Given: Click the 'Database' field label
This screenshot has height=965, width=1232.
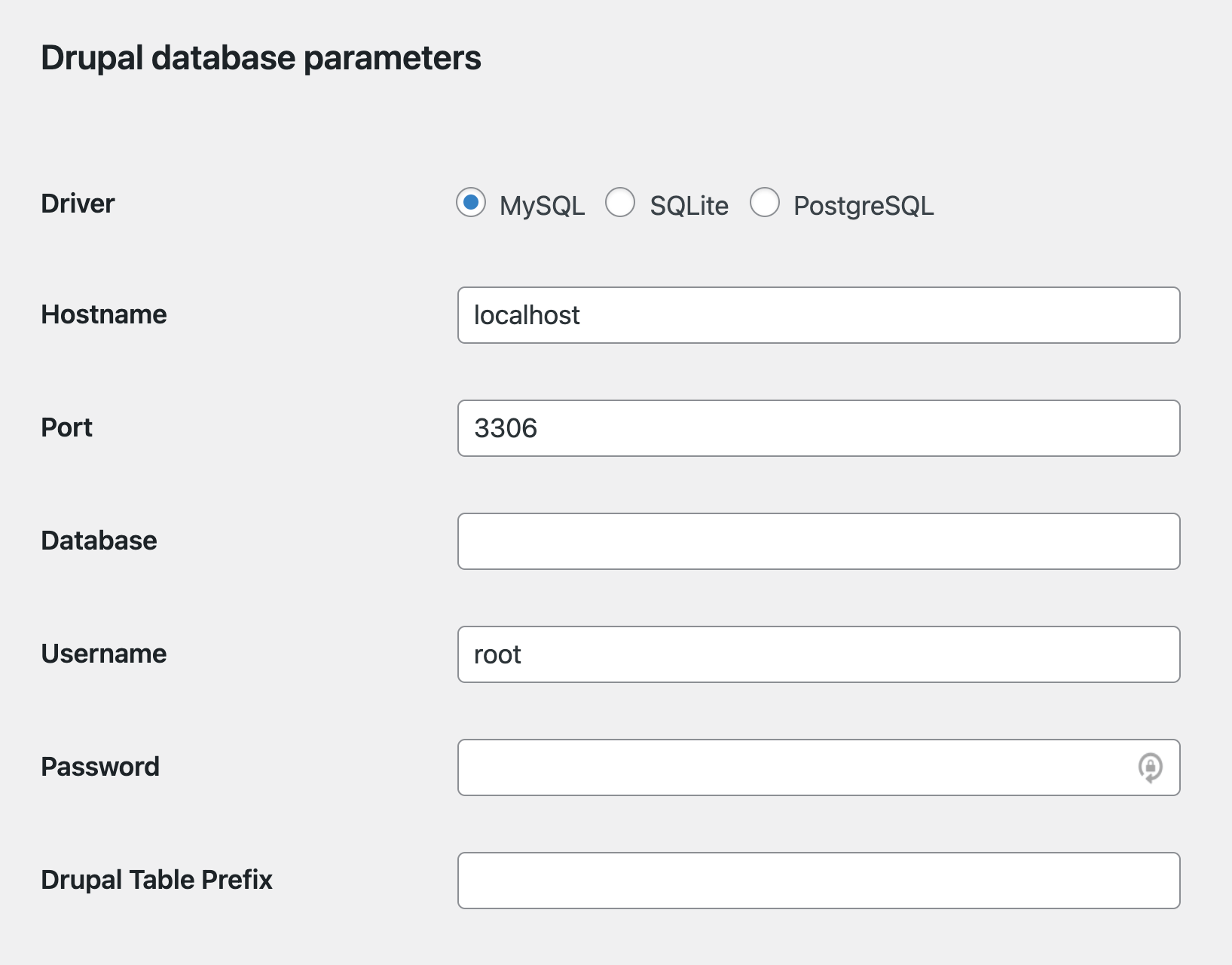Looking at the screenshot, I should click(99, 541).
